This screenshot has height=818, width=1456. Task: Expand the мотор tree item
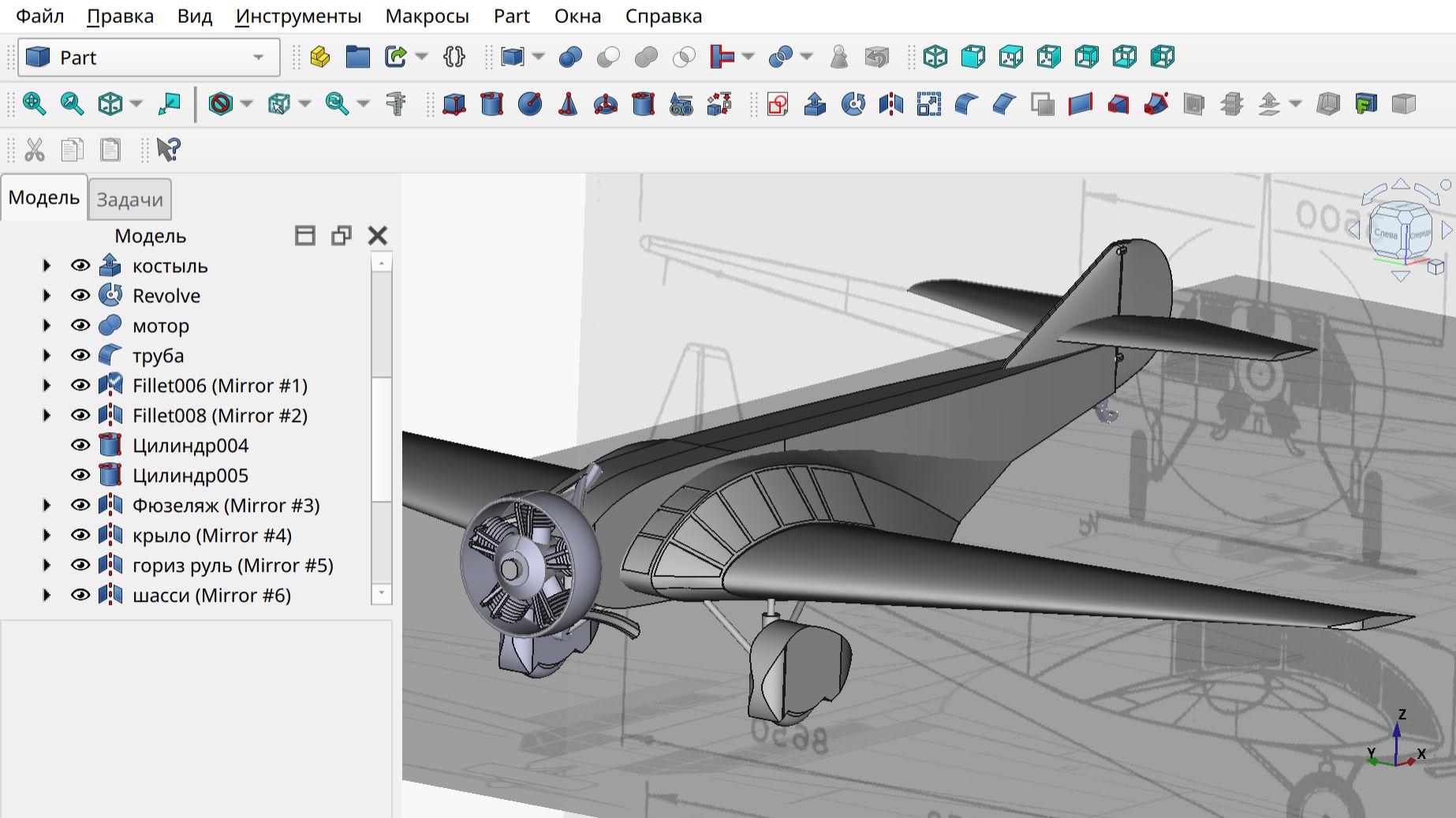point(47,326)
